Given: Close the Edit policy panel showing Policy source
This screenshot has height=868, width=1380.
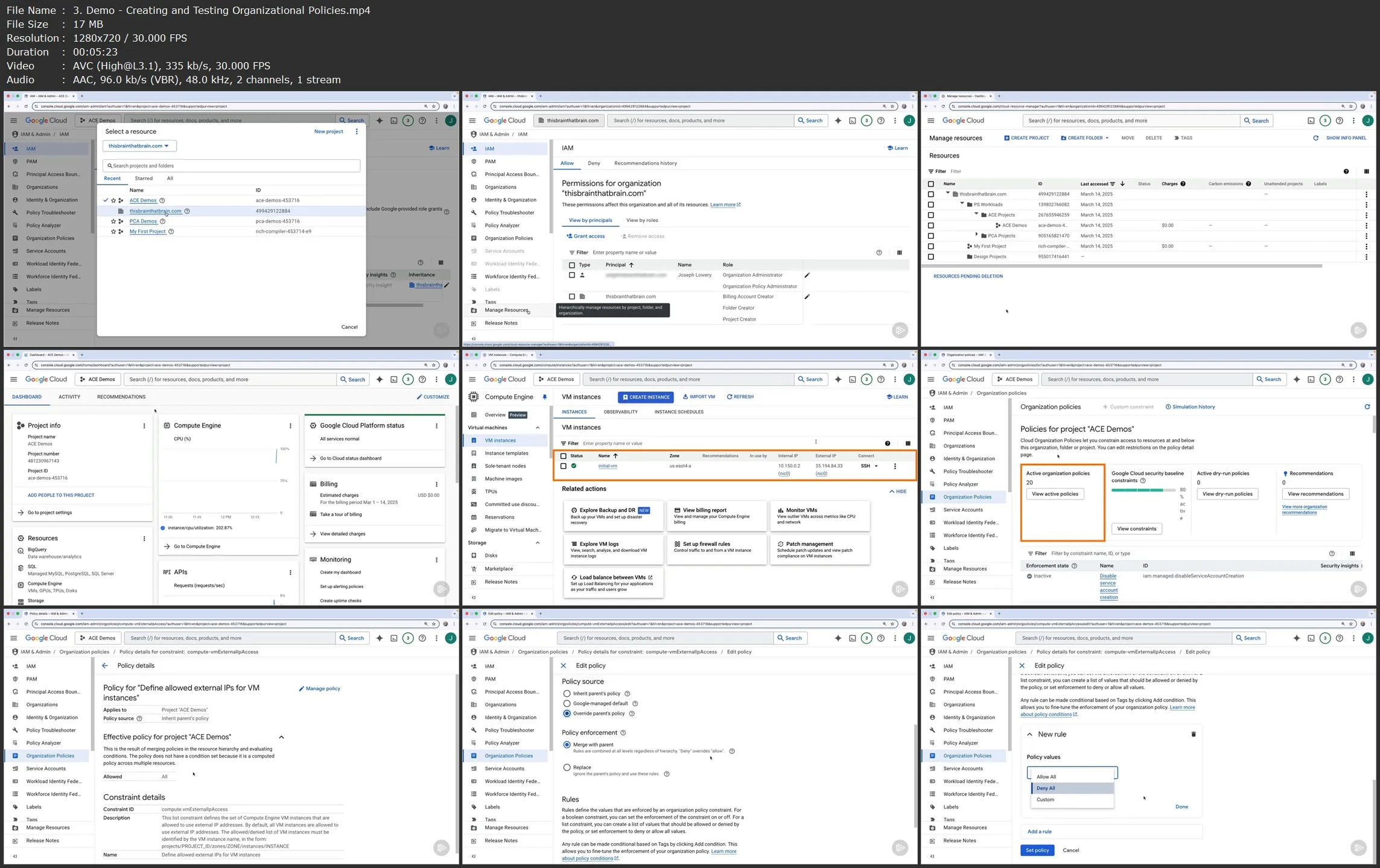Looking at the screenshot, I should coord(564,666).
